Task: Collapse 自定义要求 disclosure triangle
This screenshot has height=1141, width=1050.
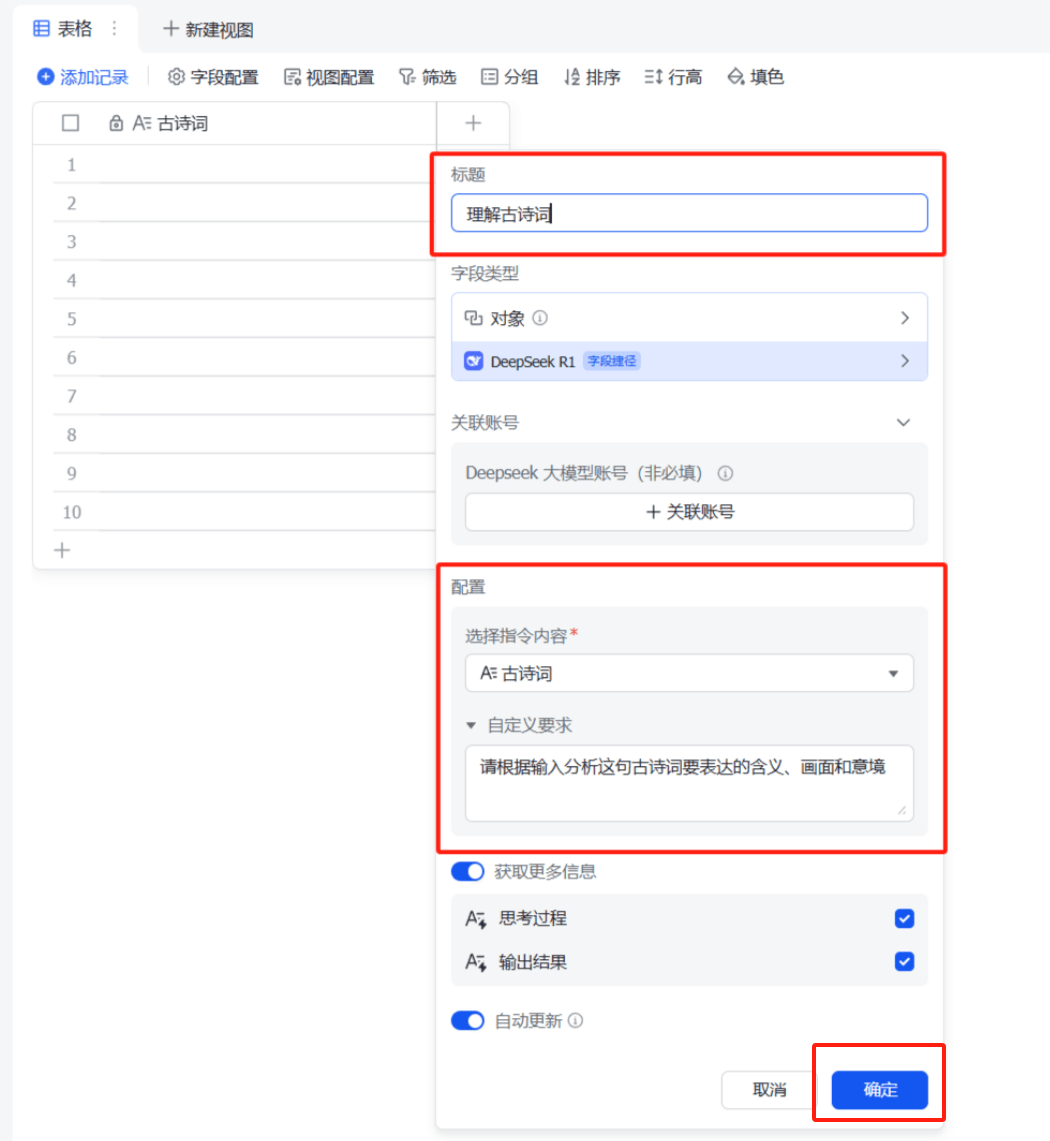Action: (471, 725)
